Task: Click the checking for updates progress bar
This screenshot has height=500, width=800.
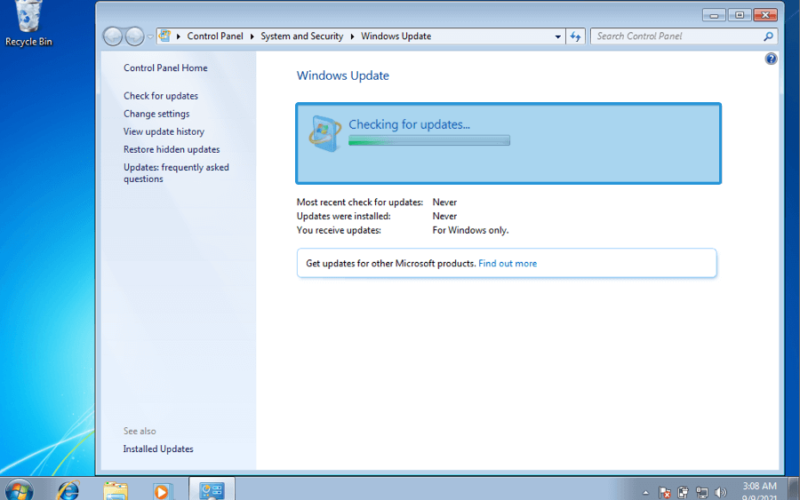Action: [429, 141]
